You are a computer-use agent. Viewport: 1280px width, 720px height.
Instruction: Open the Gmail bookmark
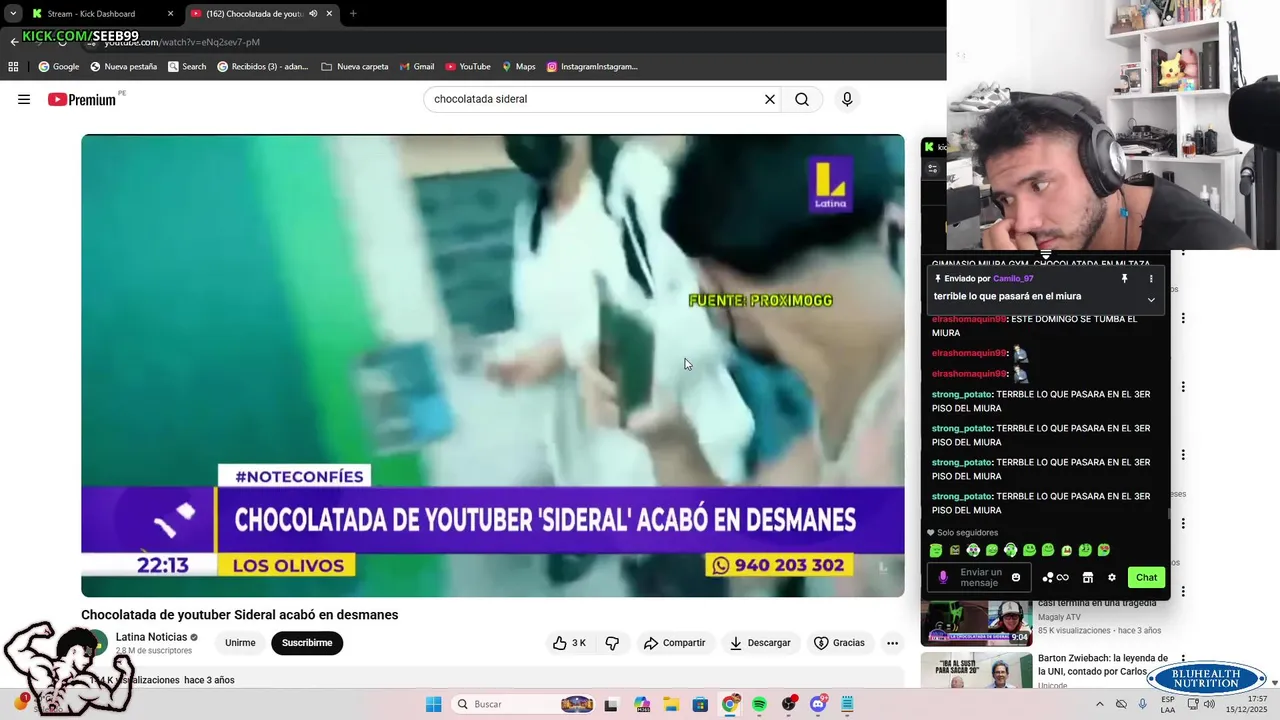coord(417,67)
